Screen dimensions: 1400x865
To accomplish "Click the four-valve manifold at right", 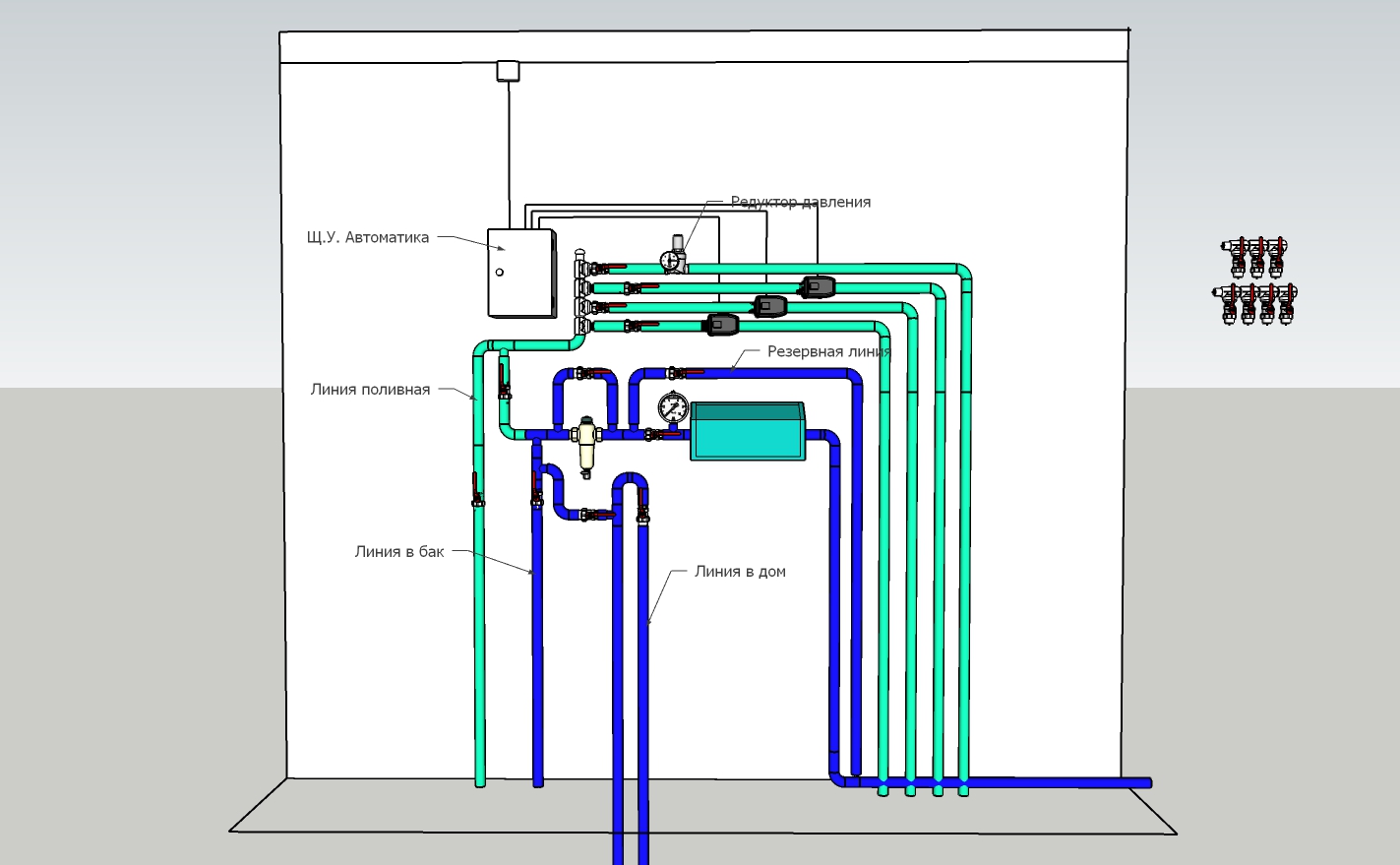I will click(x=1256, y=303).
